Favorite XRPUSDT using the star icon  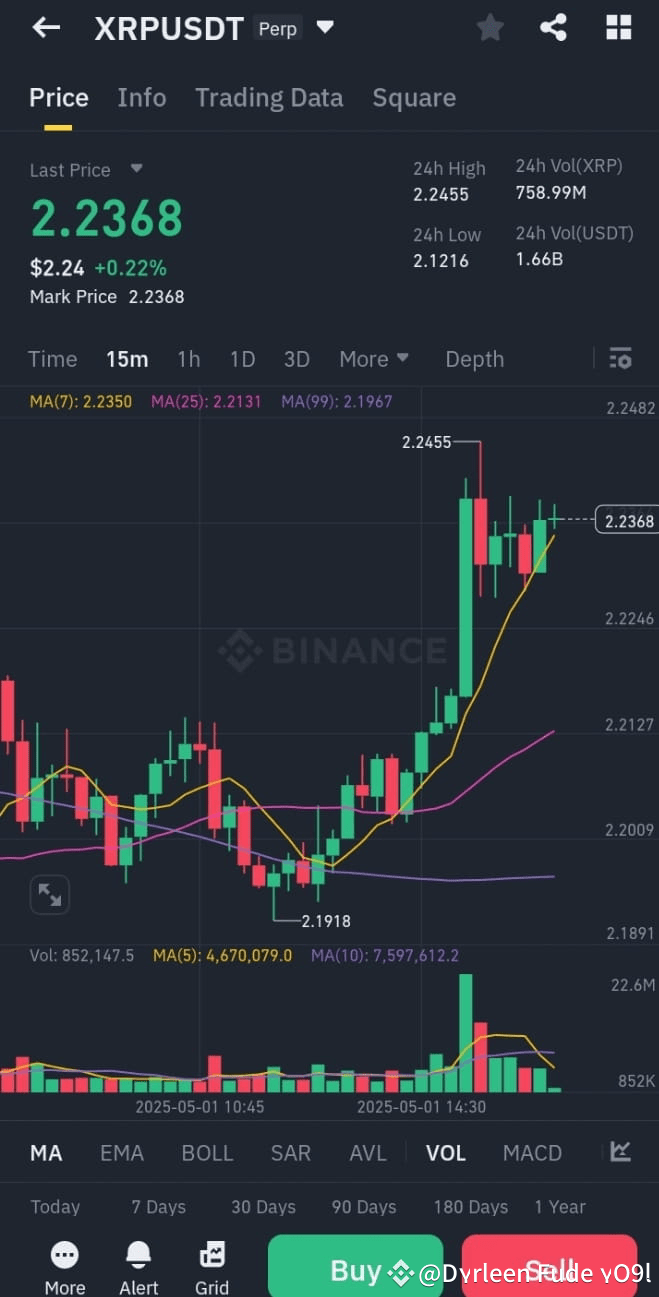pos(490,27)
